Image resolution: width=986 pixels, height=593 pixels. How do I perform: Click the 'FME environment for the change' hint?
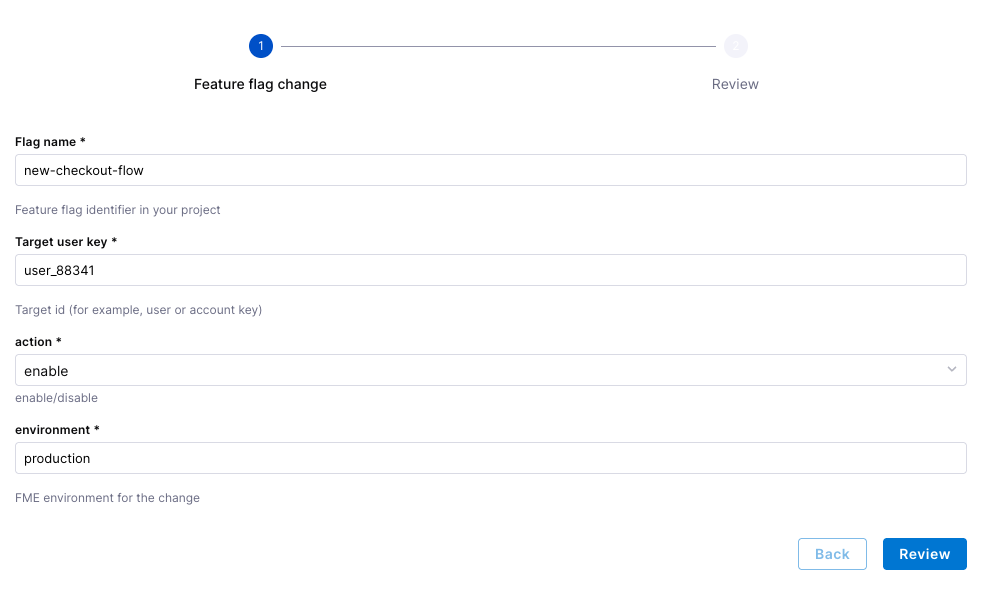click(107, 497)
